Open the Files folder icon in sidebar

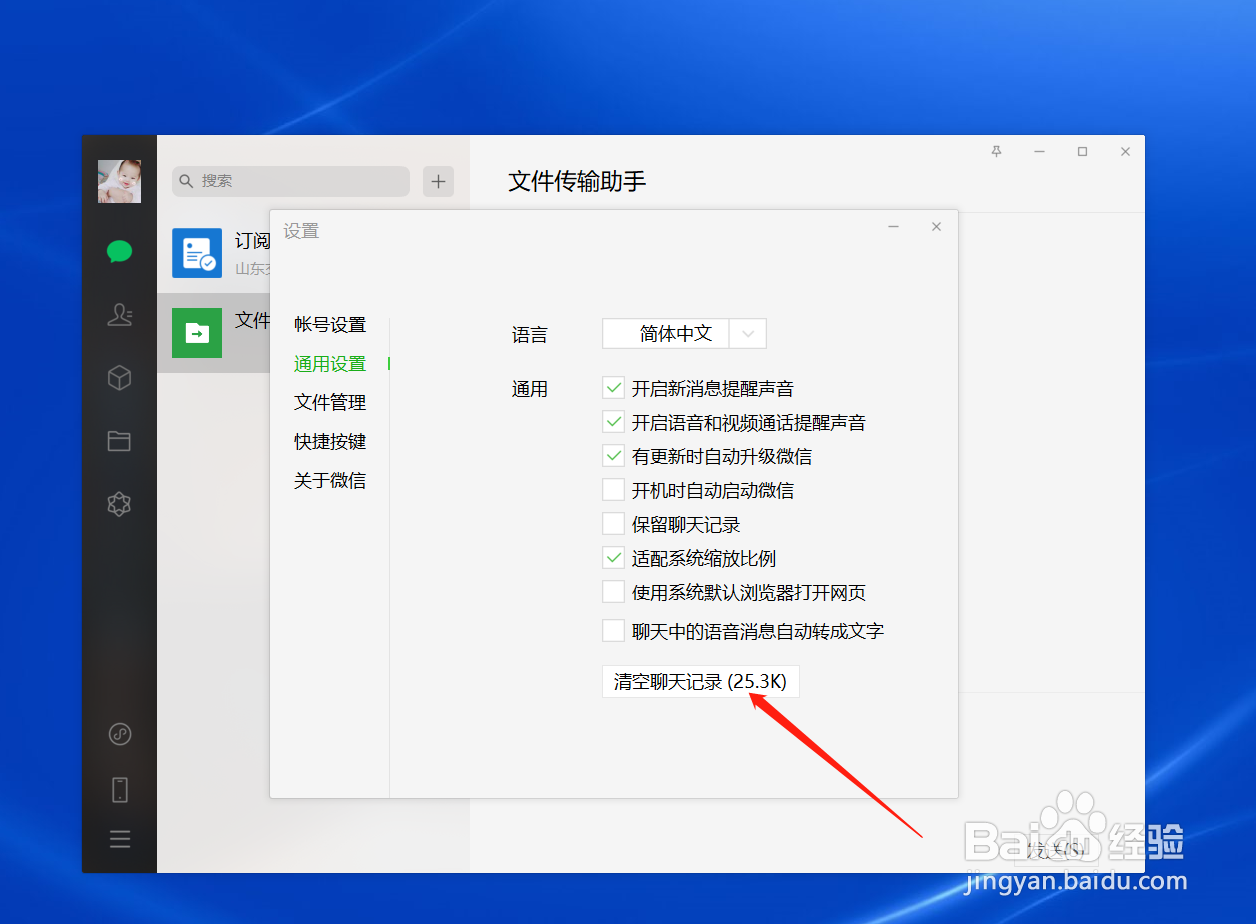[120, 441]
